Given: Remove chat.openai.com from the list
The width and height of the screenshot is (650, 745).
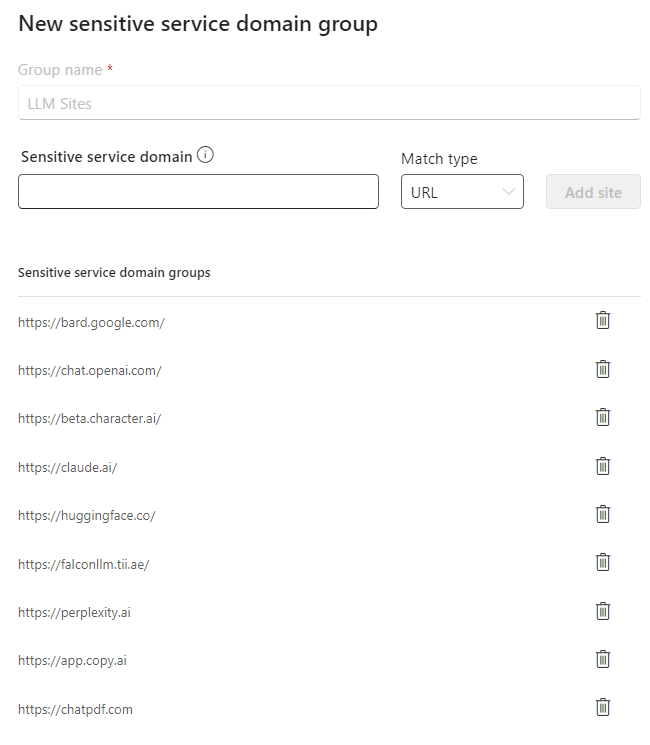Looking at the screenshot, I should coord(602,369).
